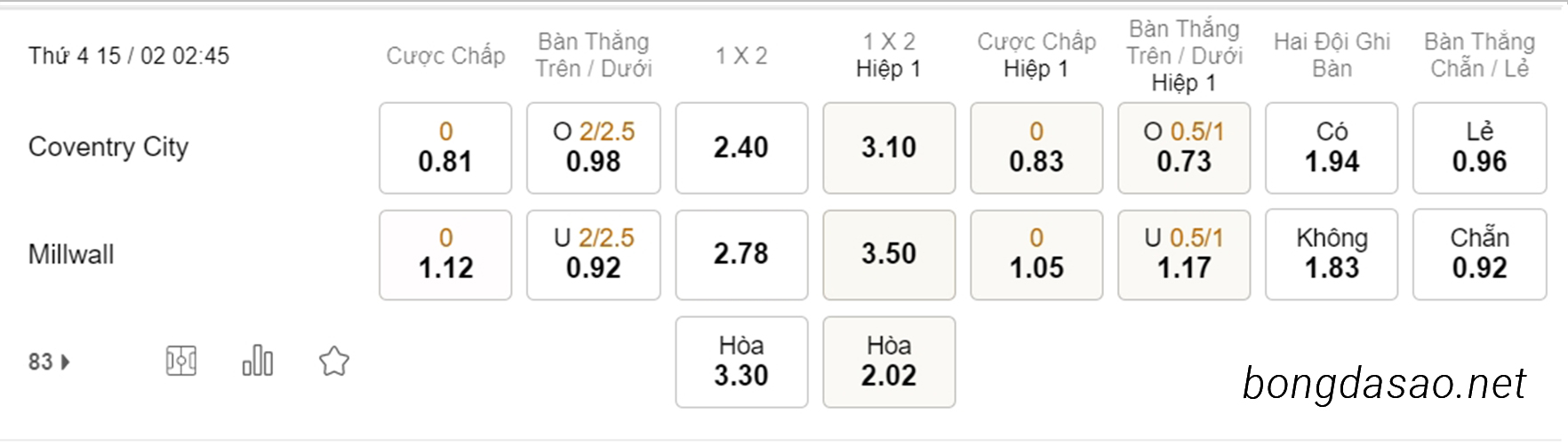Choose Coventry City 1X2 odds 2.40
This screenshot has width=1568, height=446.
pyautogui.click(x=741, y=147)
